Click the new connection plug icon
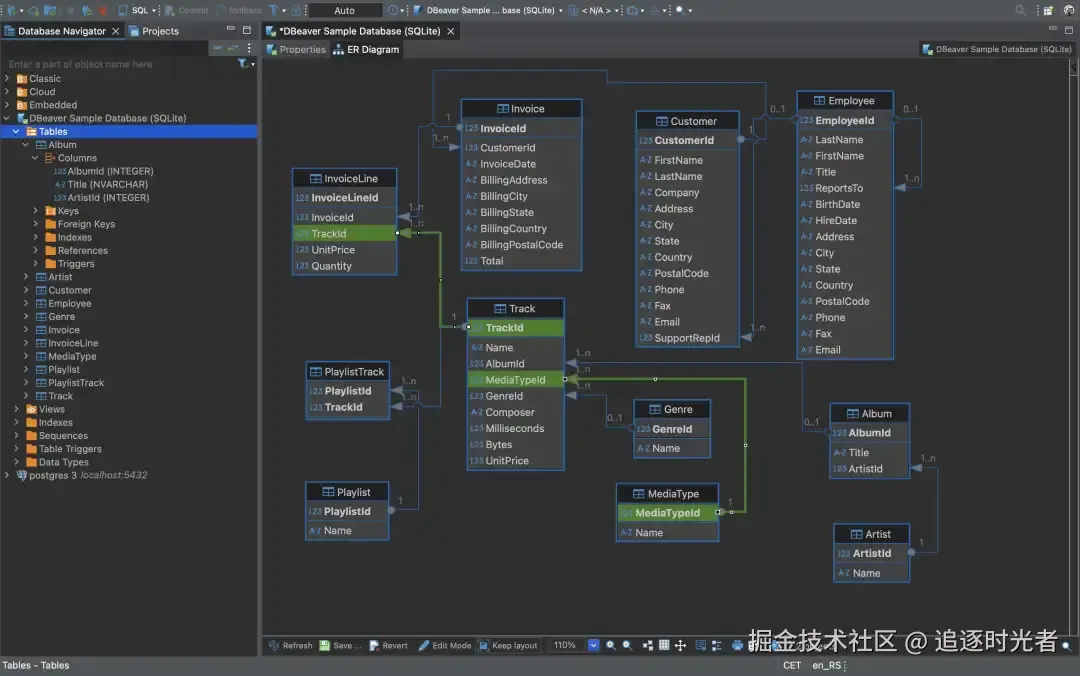The height and width of the screenshot is (676, 1080). [x=10, y=10]
